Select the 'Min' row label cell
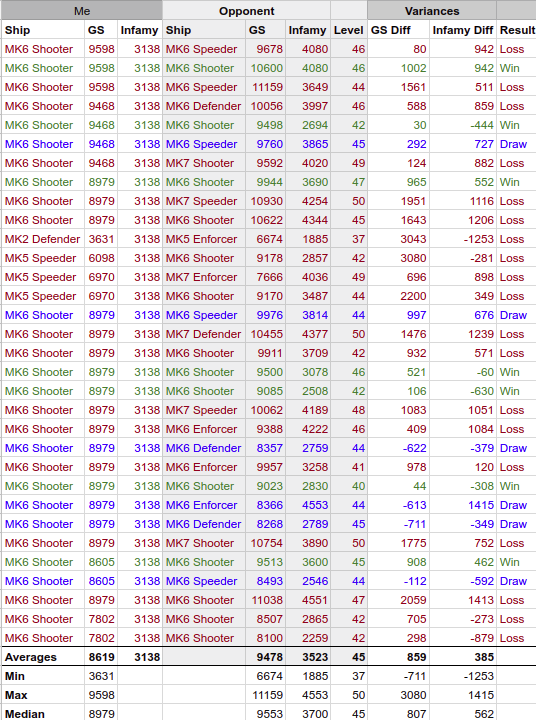This screenshot has height=720, width=536. click(43, 676)
